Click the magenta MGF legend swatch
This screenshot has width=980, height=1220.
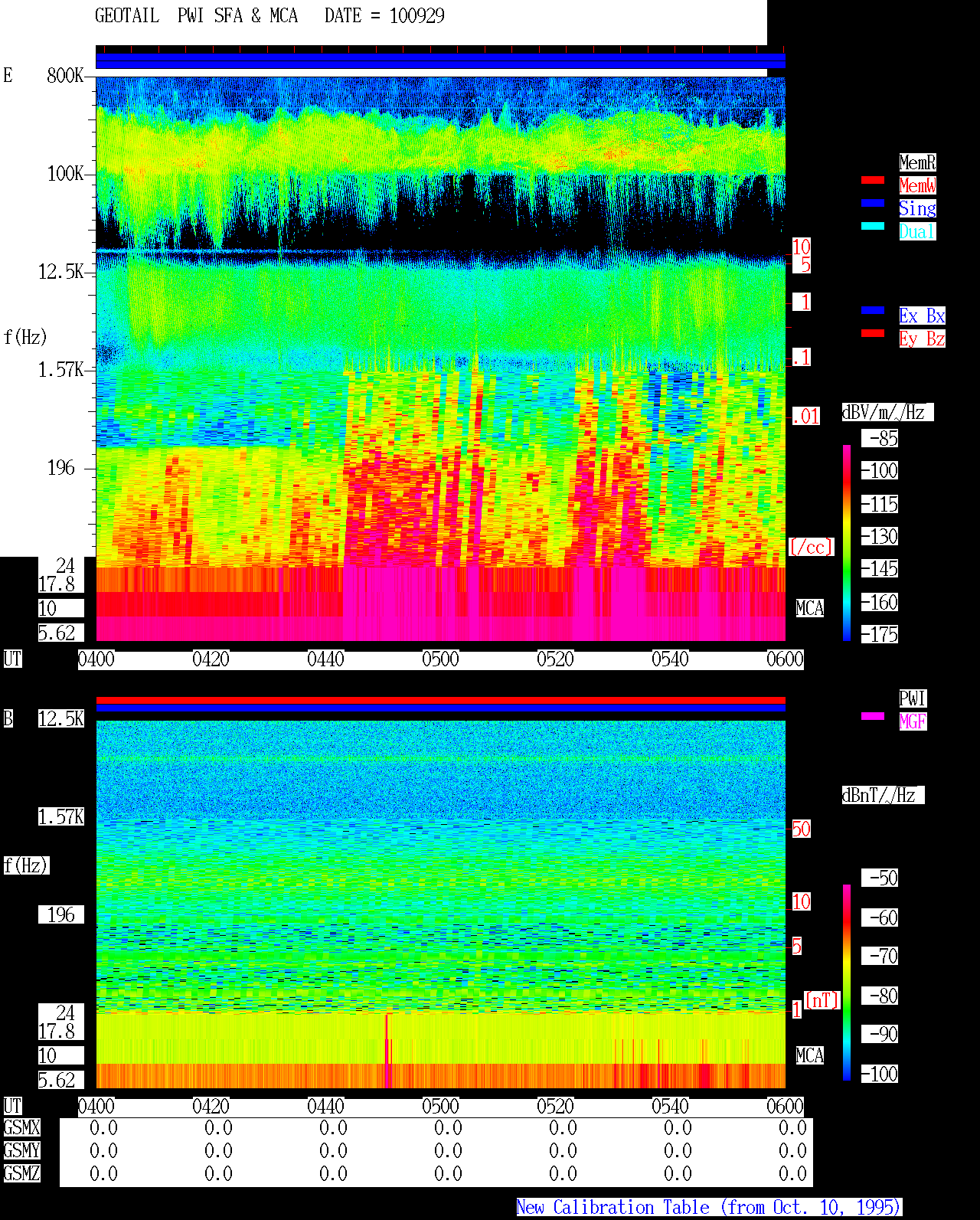pos(873,716)
